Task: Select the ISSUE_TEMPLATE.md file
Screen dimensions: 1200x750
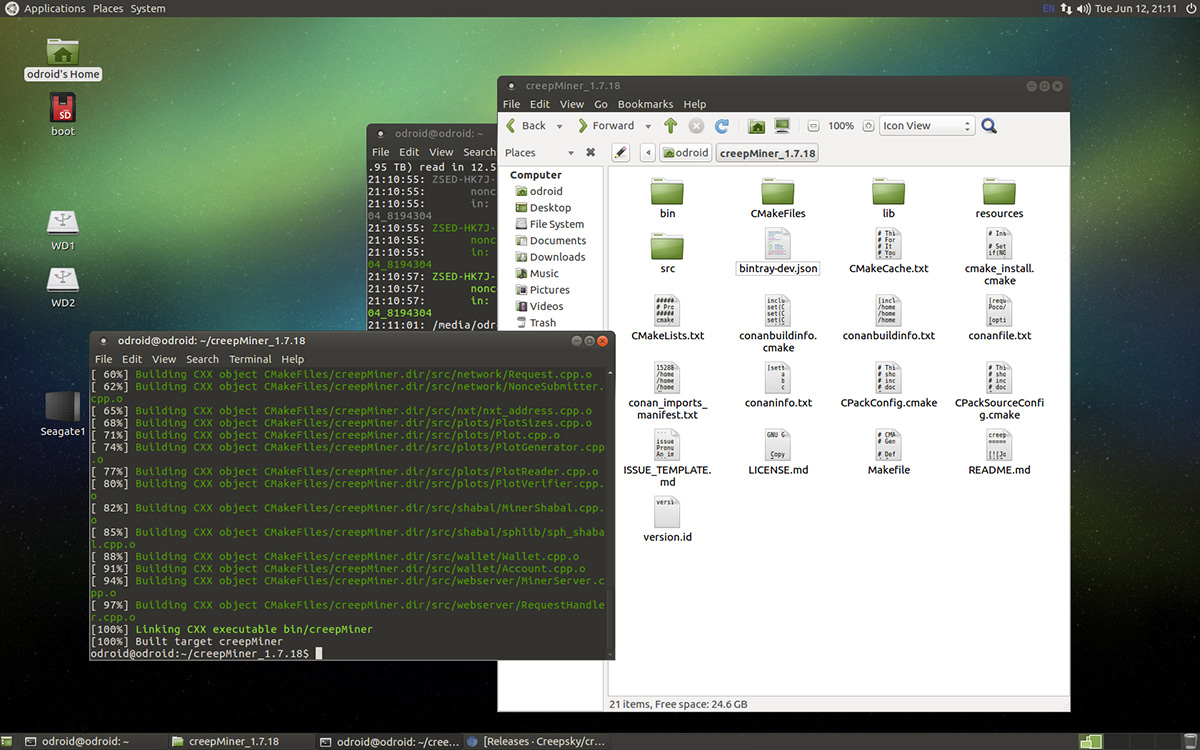Action: tap(667, 458)
